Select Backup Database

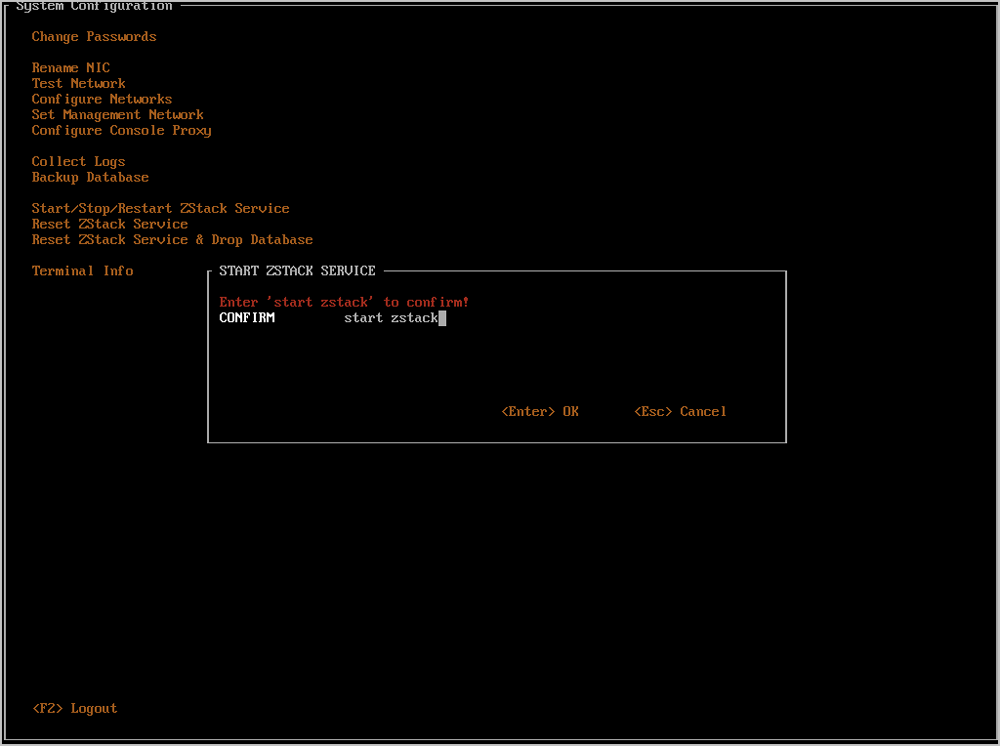90,178
